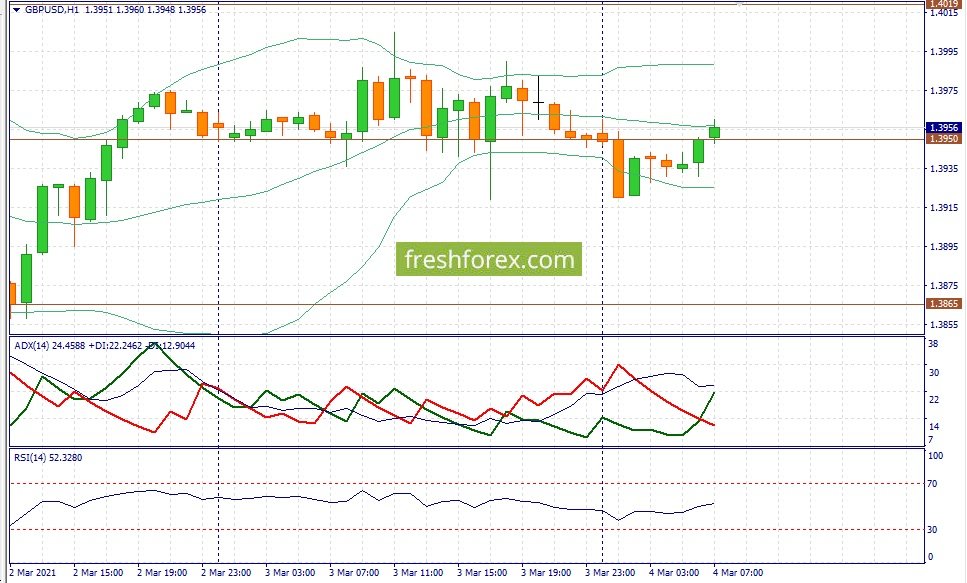Click the 1.4019 price tag at top
967x583 pixels.
(944, 4)
